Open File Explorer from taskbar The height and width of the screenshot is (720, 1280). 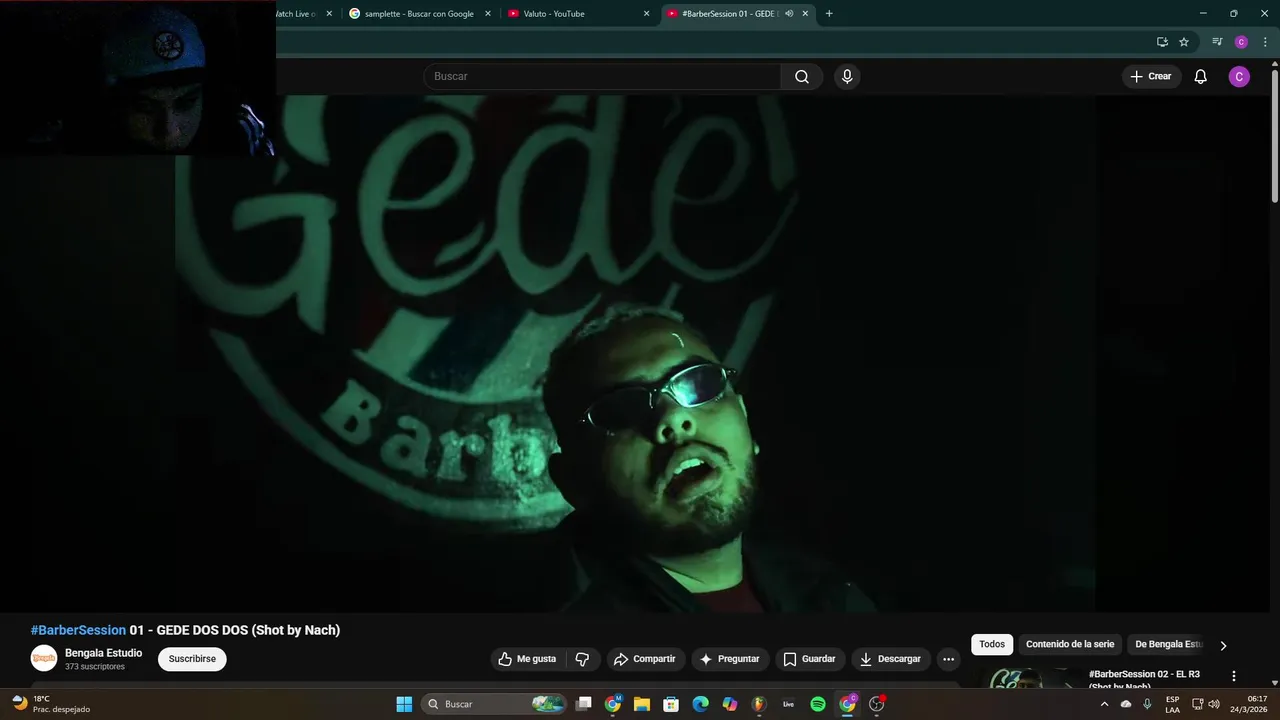pyautogui.click(x=642, y=704)
